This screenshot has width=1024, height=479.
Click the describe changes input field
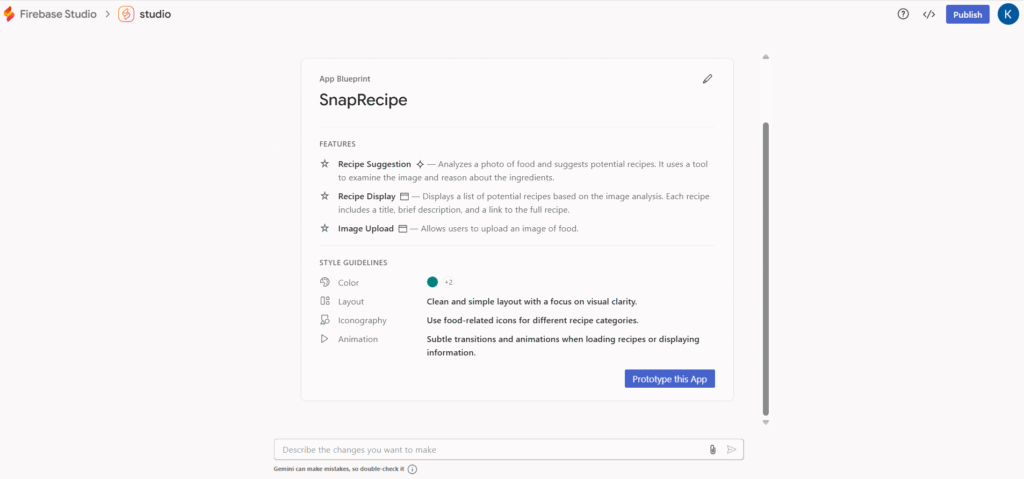click(493, 450)
